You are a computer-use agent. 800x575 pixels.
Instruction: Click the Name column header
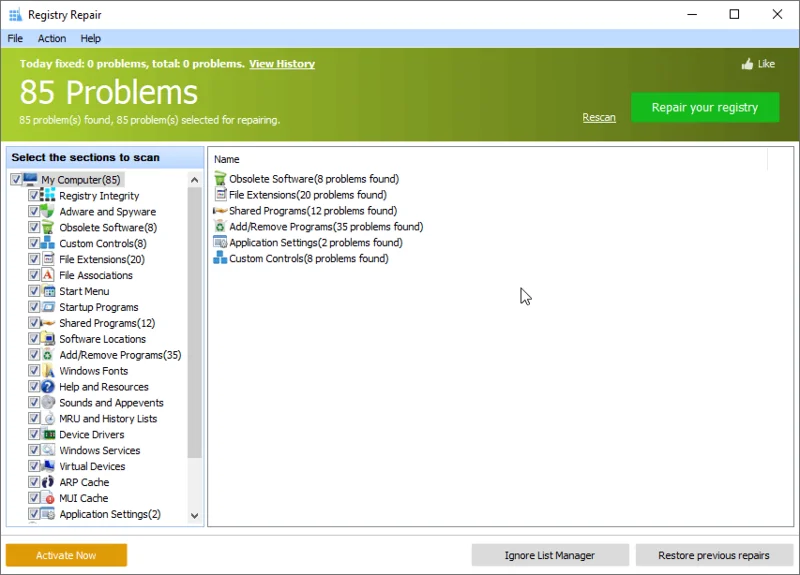tap(227, 159)
